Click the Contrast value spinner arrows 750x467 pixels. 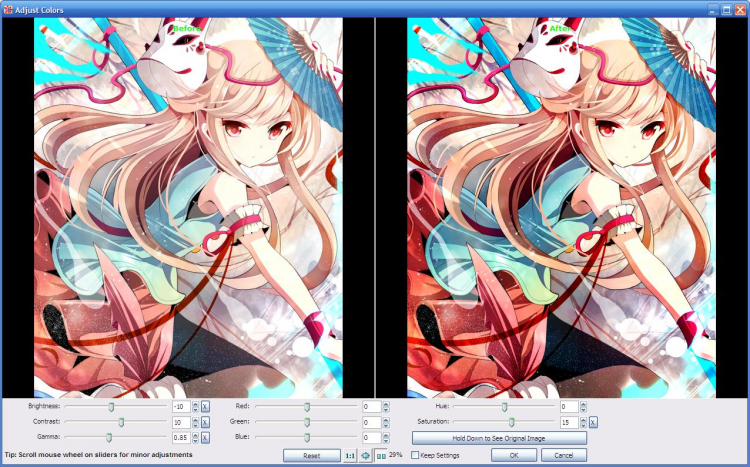tap(195, 422)
